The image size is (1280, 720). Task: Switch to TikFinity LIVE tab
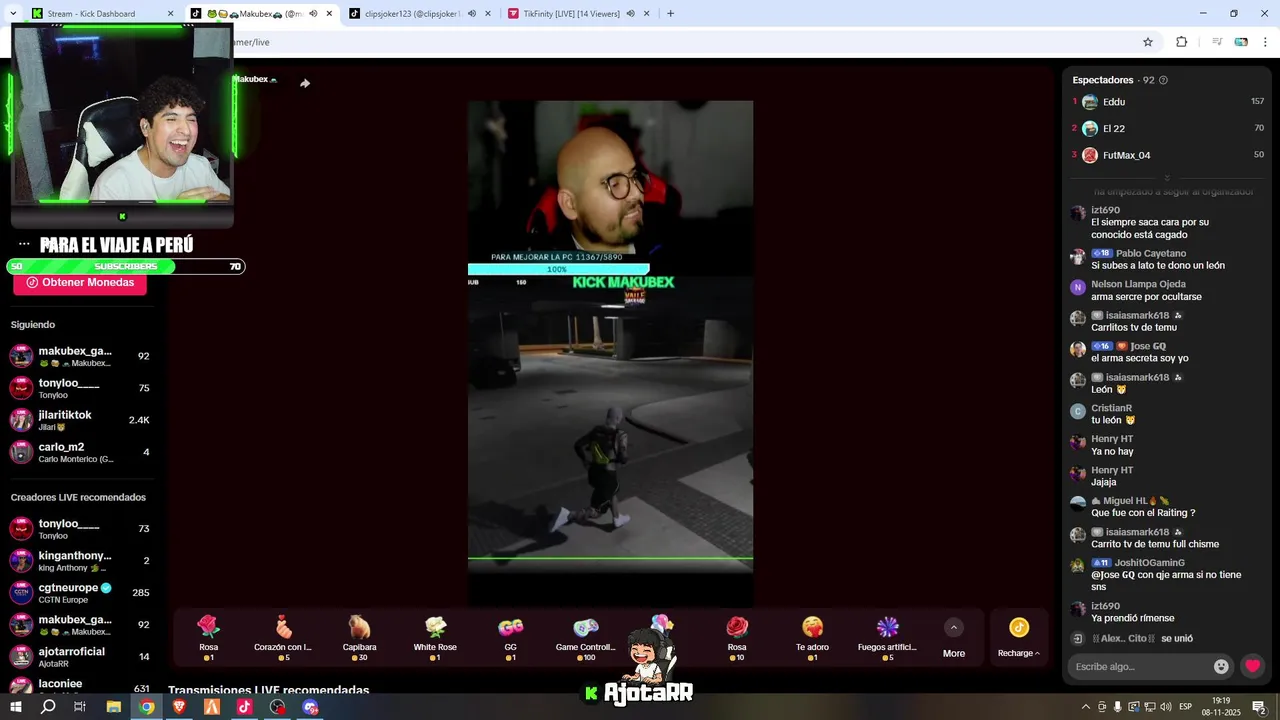(578, 14)
